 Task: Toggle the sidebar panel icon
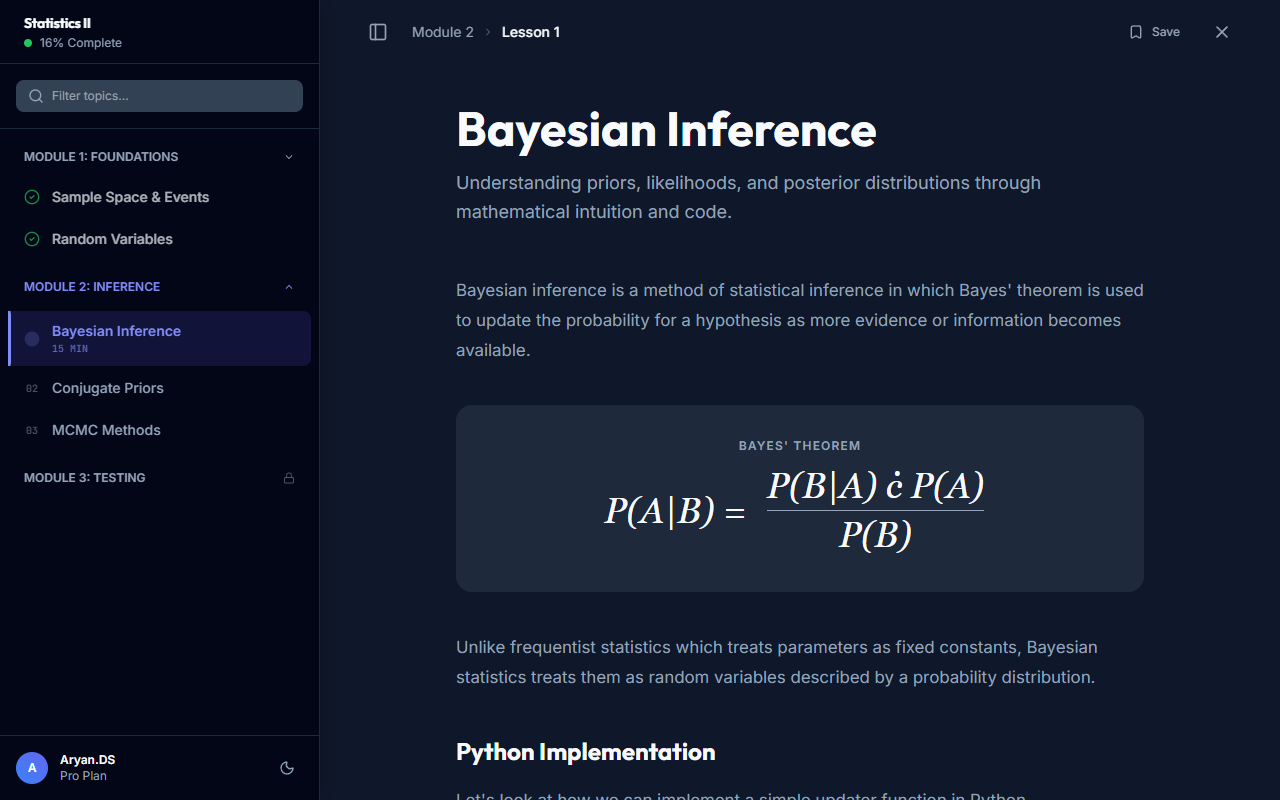[x=378, y=32]
